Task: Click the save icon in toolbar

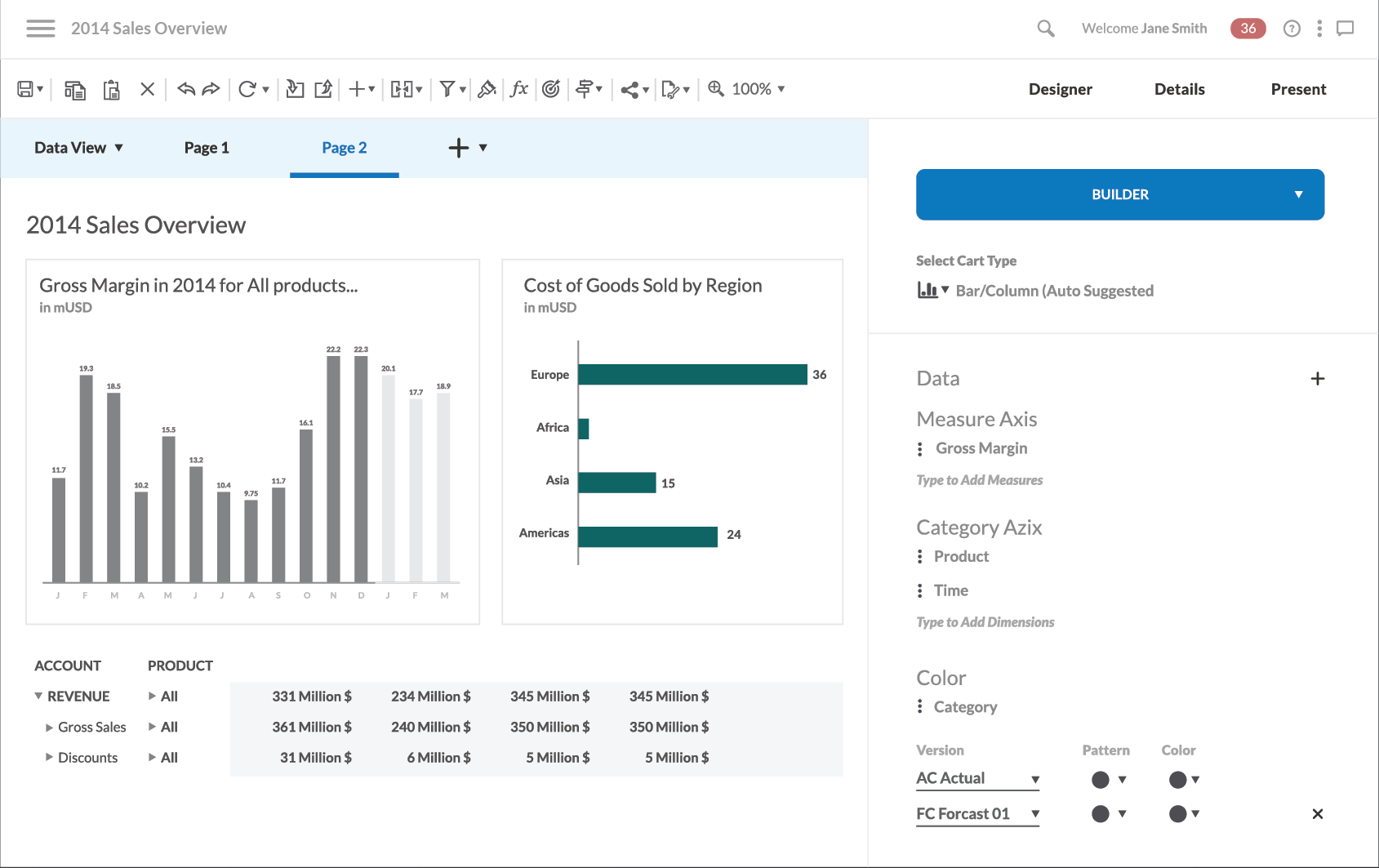Action: [x=25, y=89]
